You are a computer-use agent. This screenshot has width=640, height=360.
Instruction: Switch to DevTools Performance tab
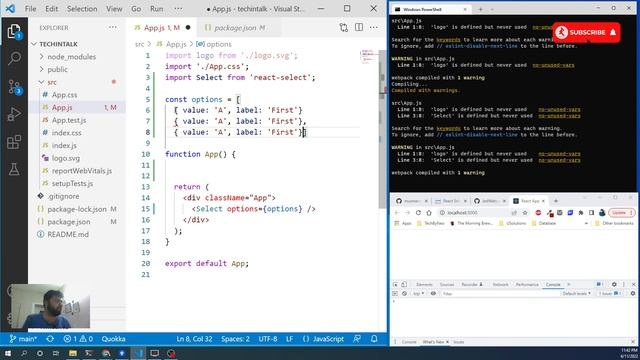(527, 284)
